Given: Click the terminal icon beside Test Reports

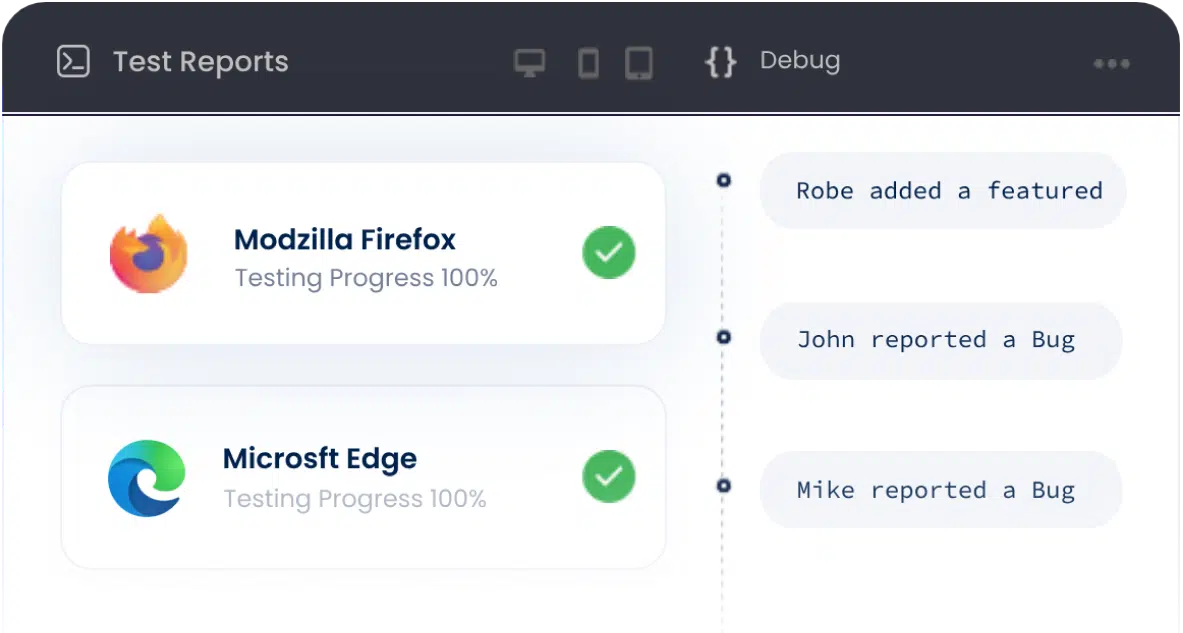Looking at the screenshot, I should pos(73,62).
